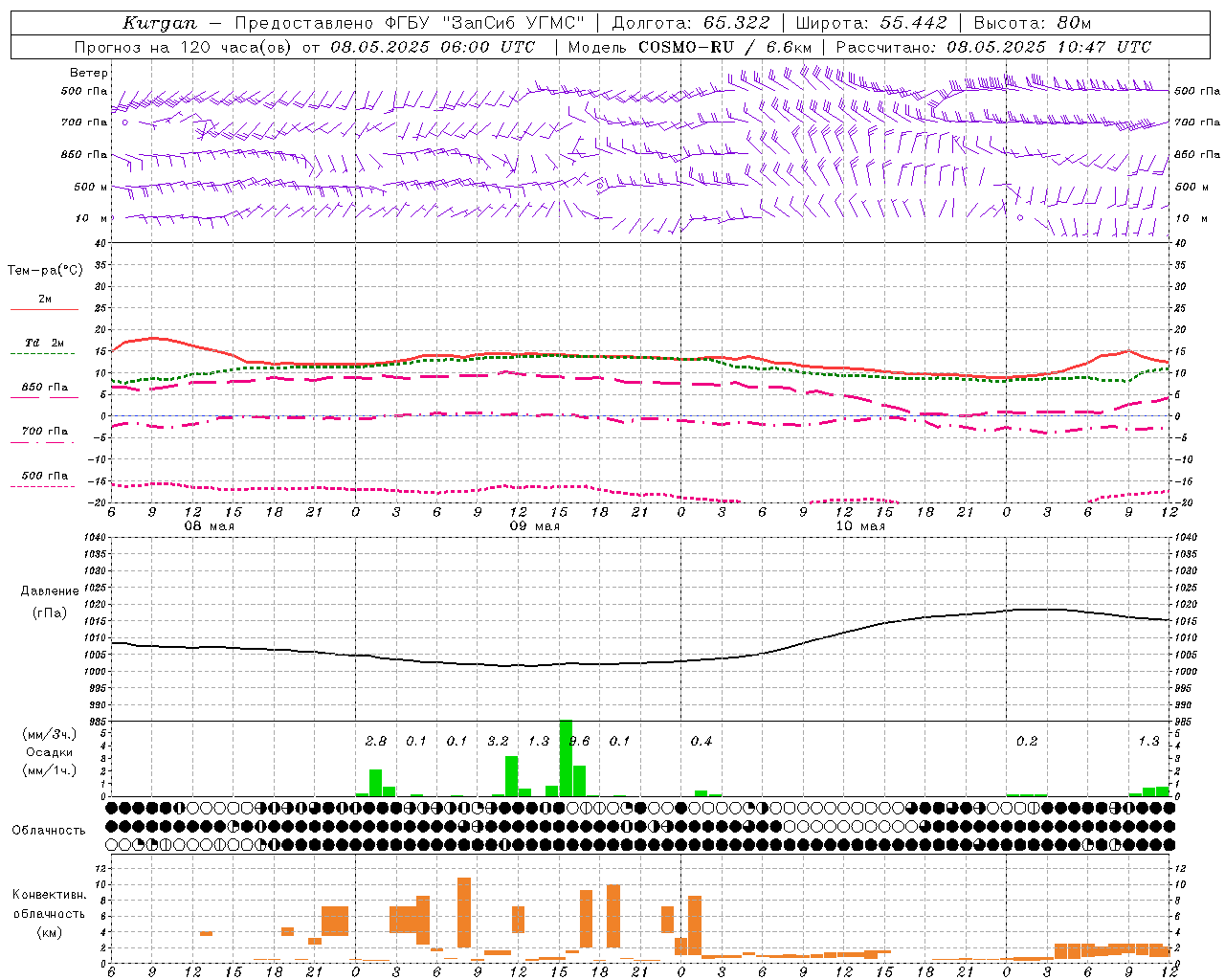Screen dimensions: 1225x980
Task: Select the Конвективн. convective cloudiness label
Action: pos(49,895)
